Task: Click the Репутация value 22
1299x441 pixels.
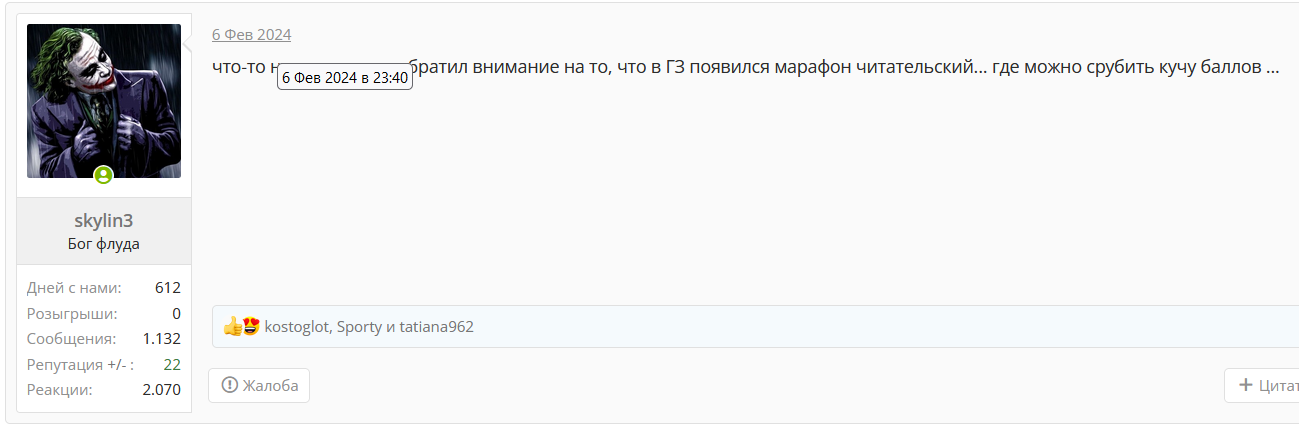Action: click(172, 365)
